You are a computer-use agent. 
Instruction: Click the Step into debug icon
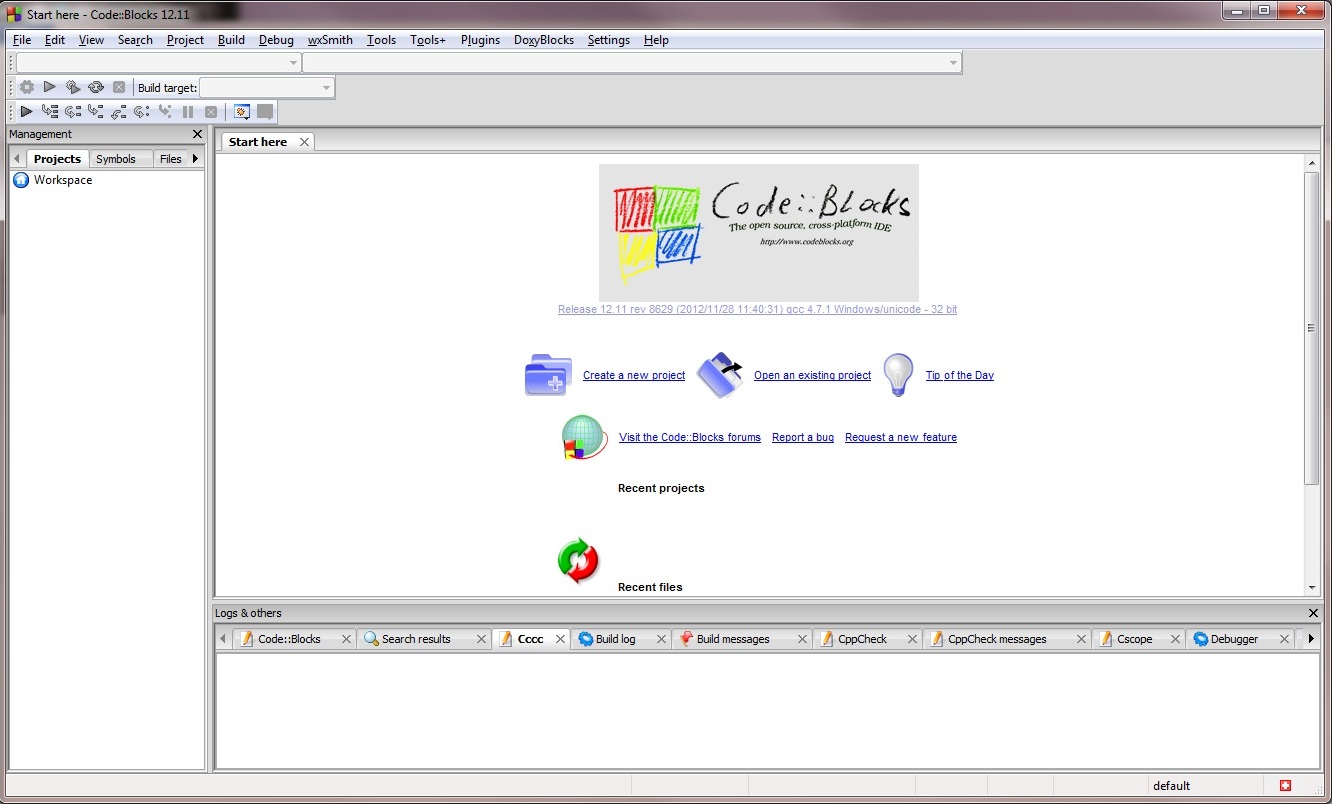(x=96, y=112)
